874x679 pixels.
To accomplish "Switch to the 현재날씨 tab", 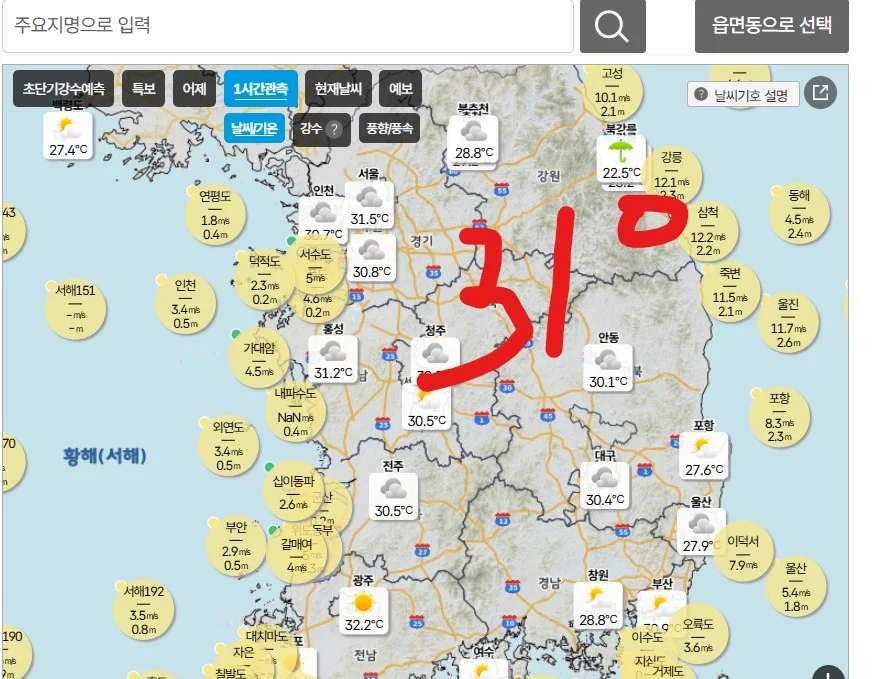I will click(x=338, y=88).
